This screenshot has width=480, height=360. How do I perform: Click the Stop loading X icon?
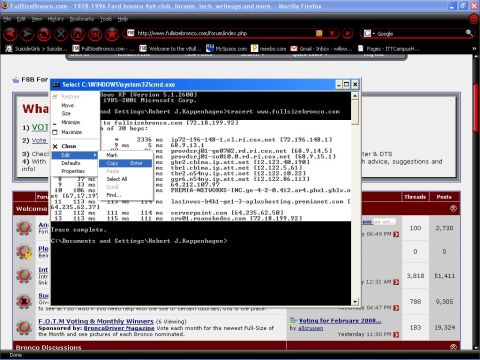coord(61,33)
